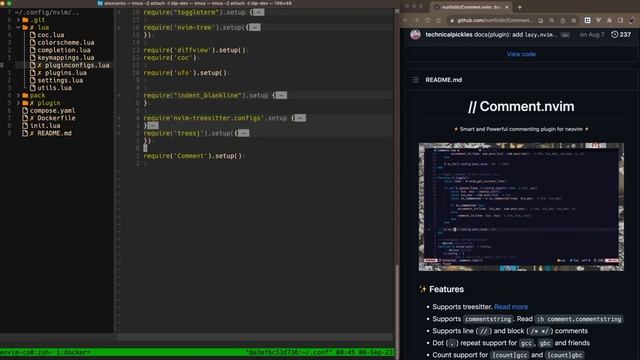This screenshot has height=360, width=640.
Task: Click the address bar install/translate icon
Action: pyautogui.click(x=540, y=20)
